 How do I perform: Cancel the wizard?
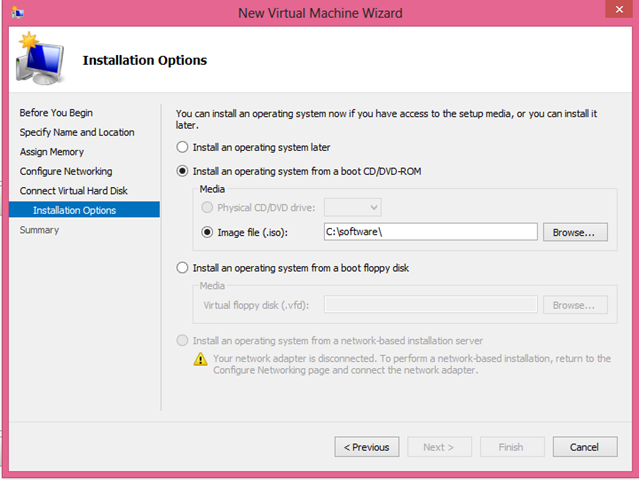pyautogui.click(x=584, y=447)
